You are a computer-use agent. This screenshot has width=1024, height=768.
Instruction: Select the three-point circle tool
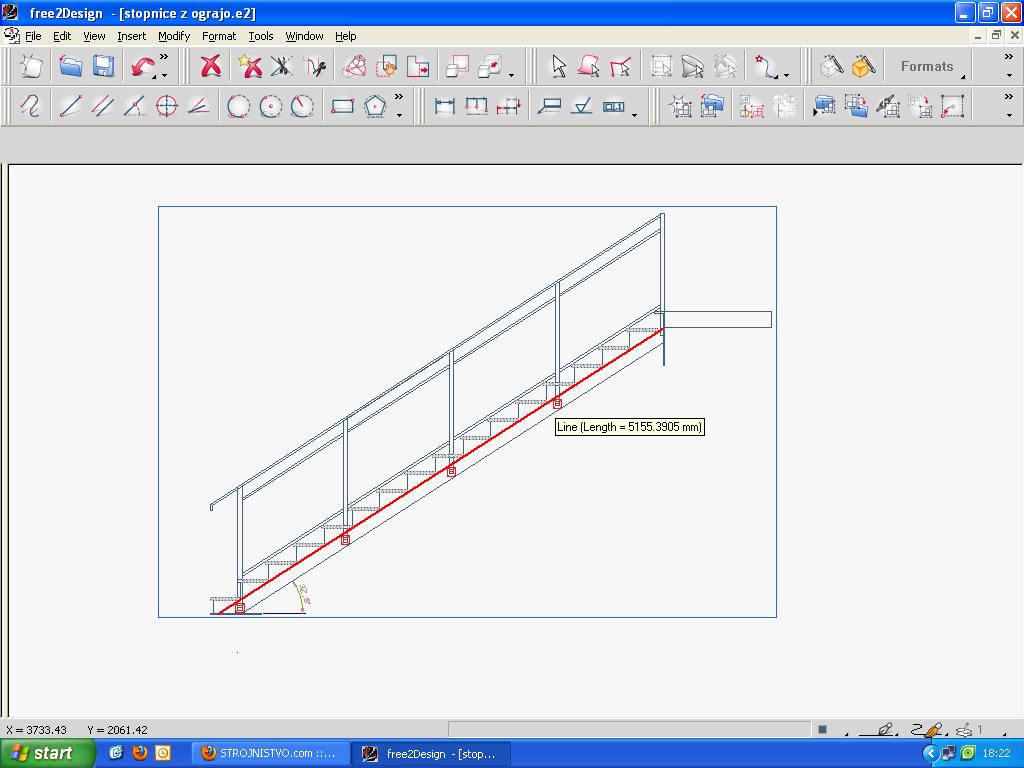coord(238,106)
